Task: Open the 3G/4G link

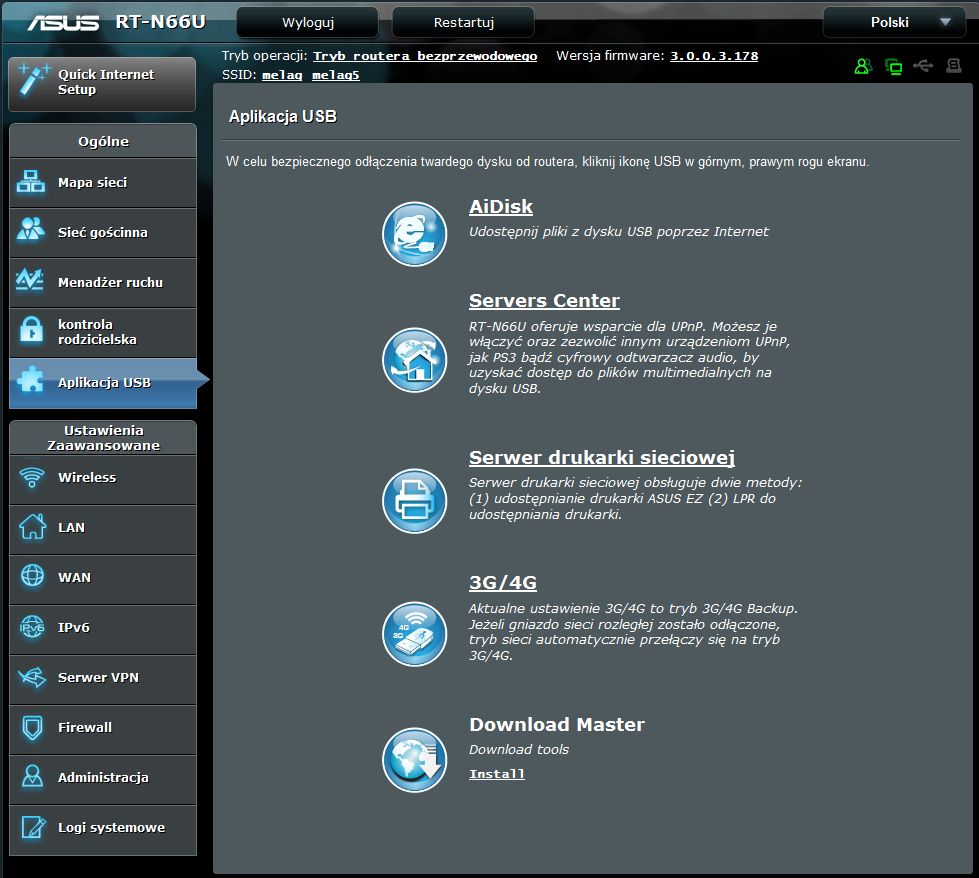Action: (x=503, y=582)
